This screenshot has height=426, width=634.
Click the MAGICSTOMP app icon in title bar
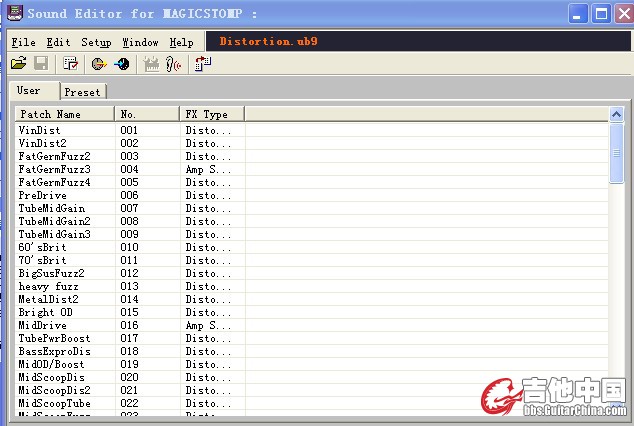(15, 13)
